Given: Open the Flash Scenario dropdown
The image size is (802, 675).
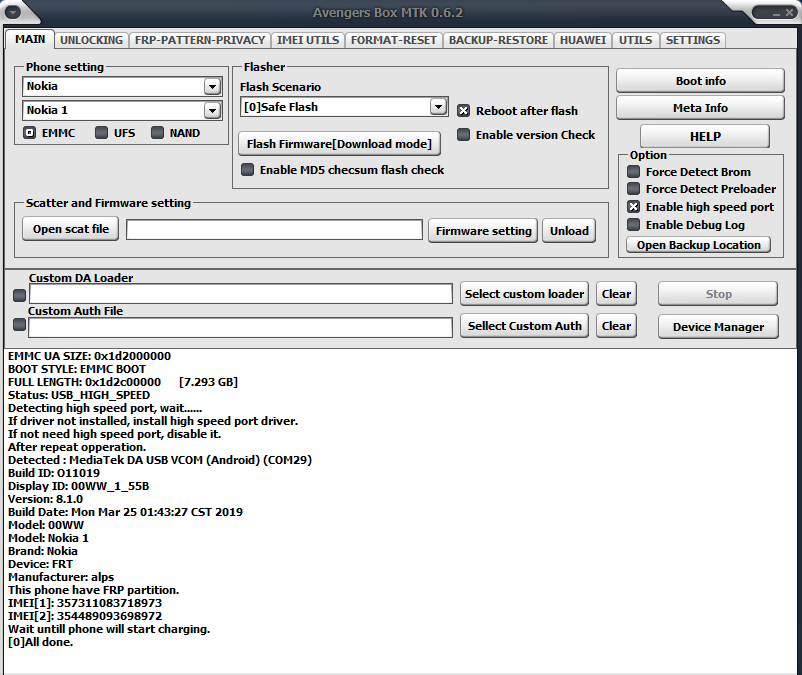Looking at the screenshot, I should pos(438,107).
